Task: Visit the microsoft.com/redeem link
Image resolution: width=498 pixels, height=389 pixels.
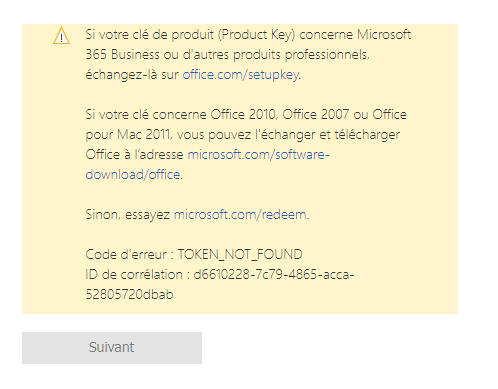Action: pos(240,214)
